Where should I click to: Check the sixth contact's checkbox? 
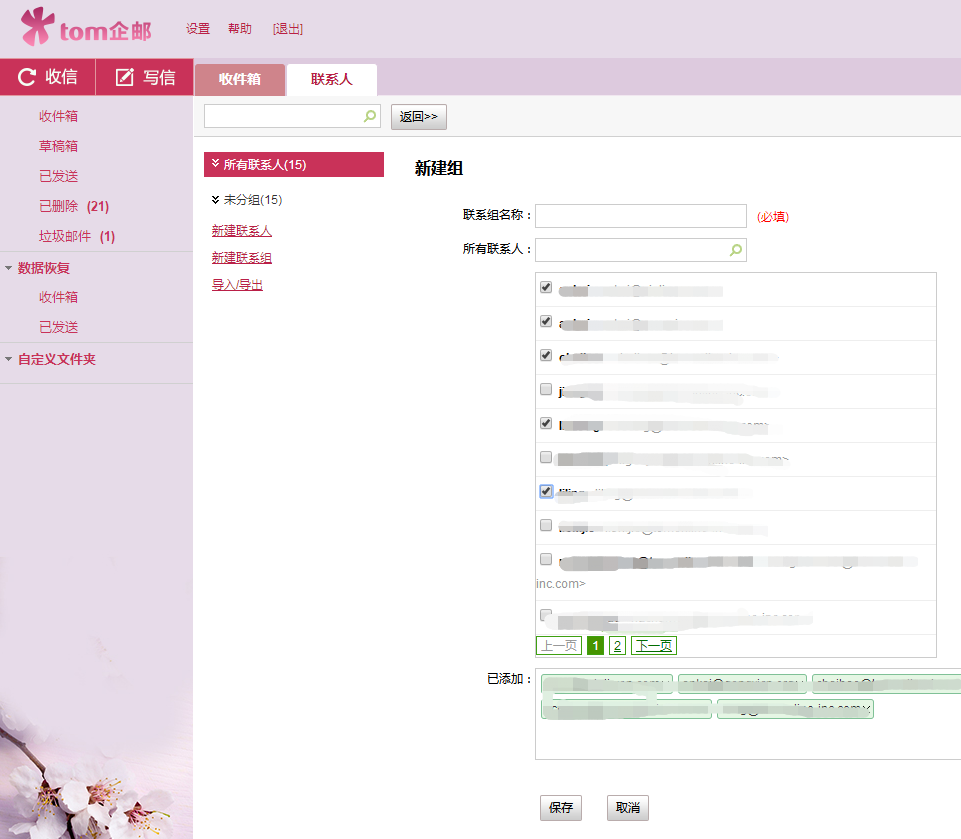546,457
